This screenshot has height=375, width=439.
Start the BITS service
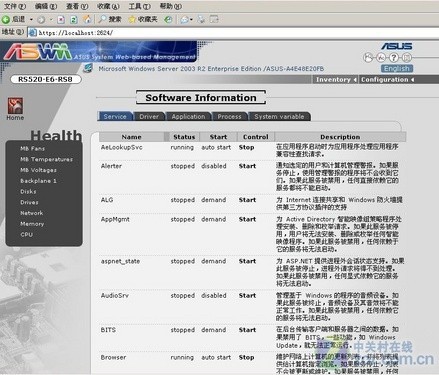pos(247,330)
